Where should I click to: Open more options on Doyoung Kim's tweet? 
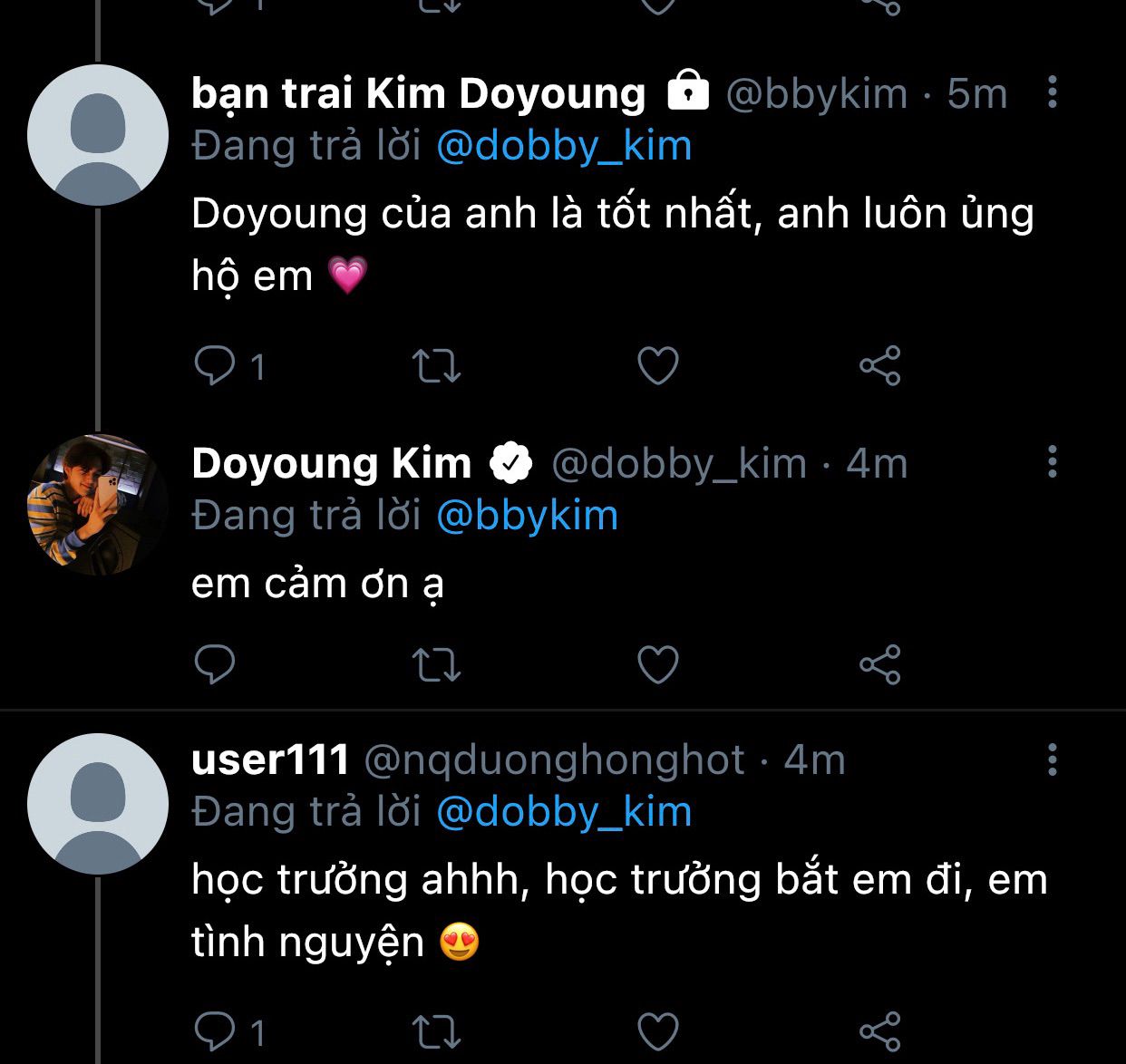pyautogui.click(x=1052, y=462)
